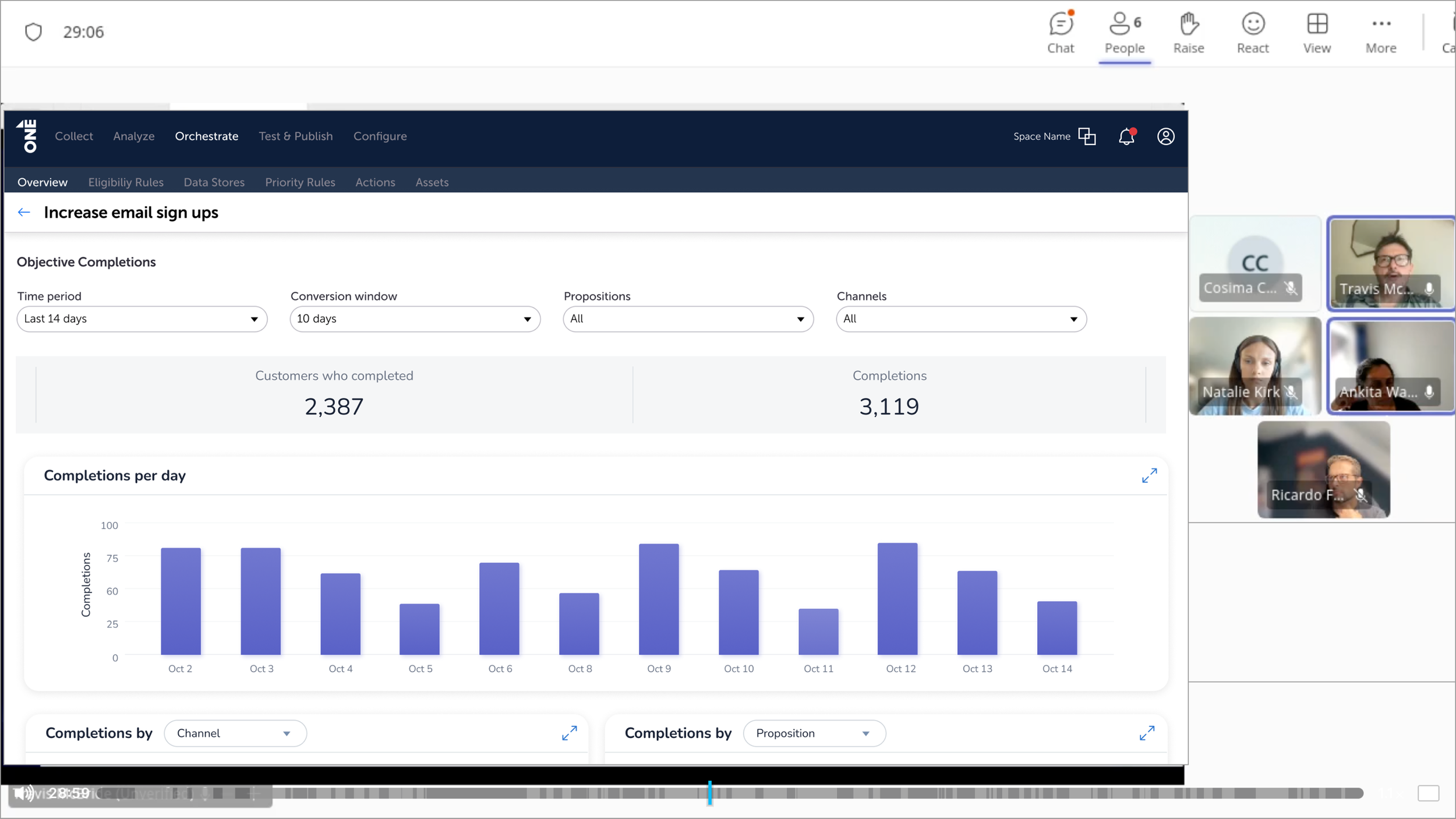Viewport: 1456px width, 819px height.
Task: Open the user profile icon
Action: pyautogui.click(x=1165, y=136)
